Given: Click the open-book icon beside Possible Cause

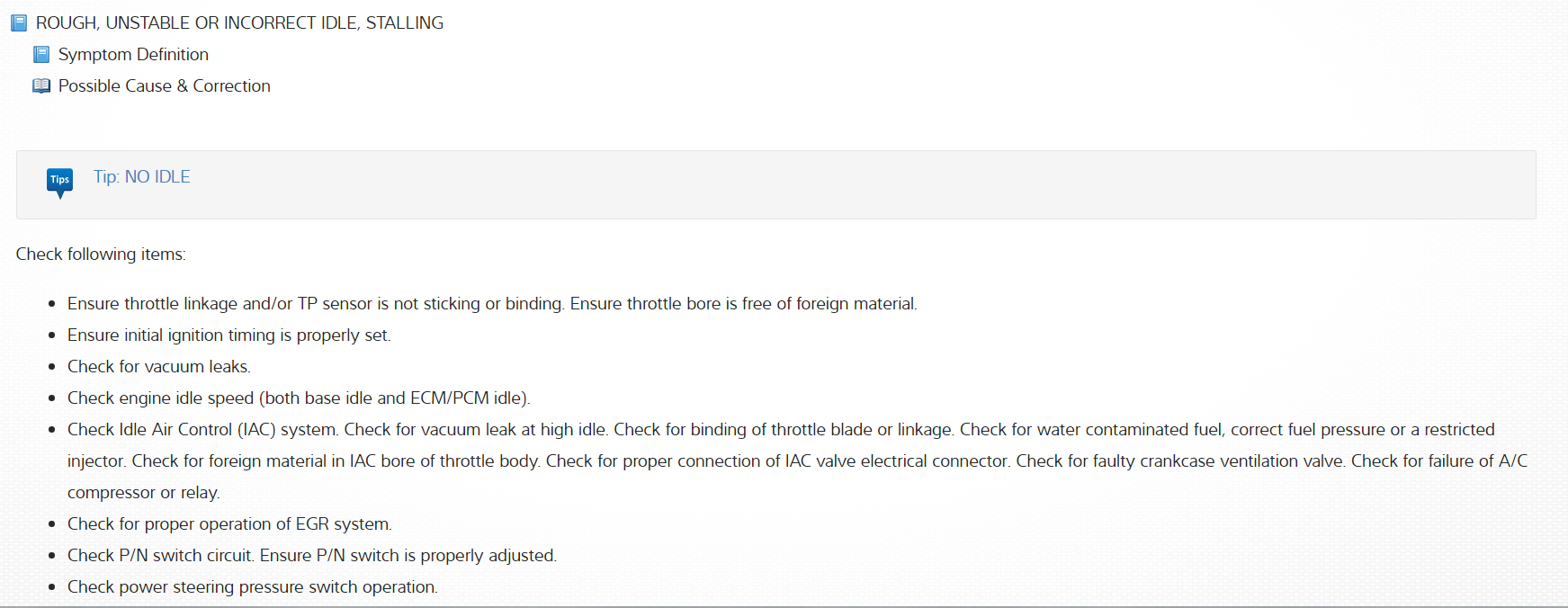Looking at the screenshot, I should click(41, 86).
